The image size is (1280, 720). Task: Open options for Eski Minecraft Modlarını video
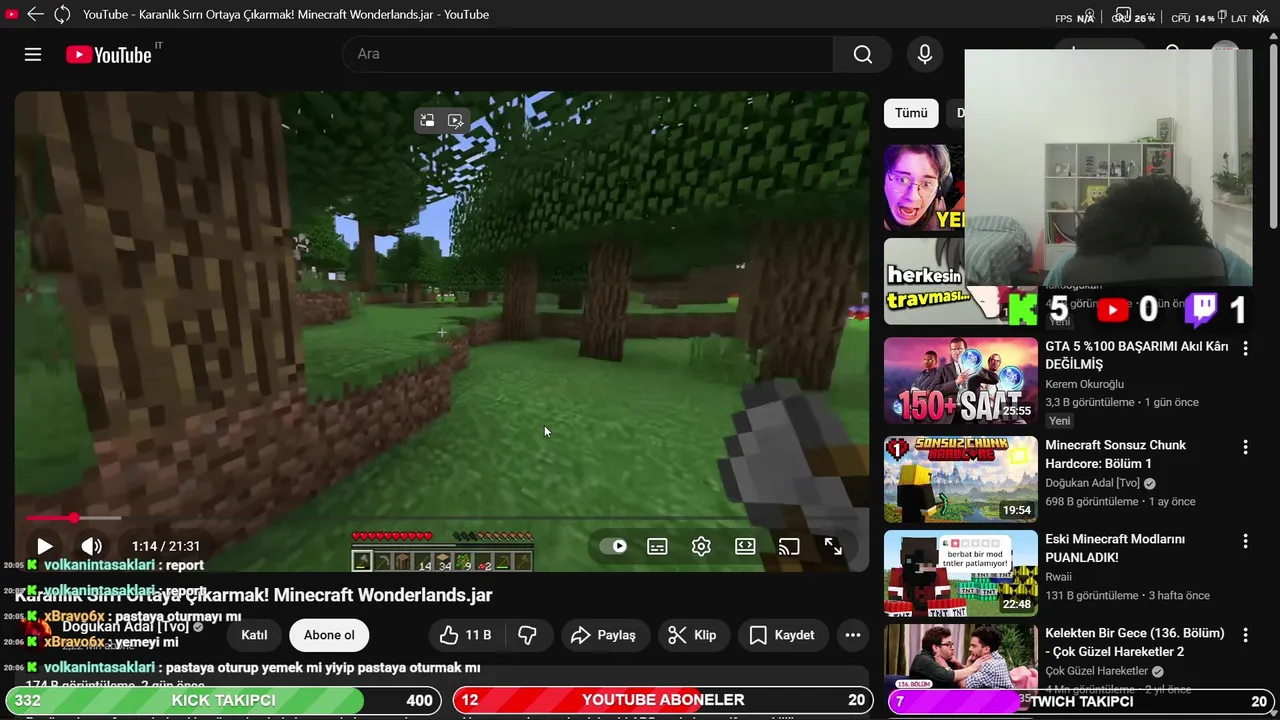(x=1246, y=541)
